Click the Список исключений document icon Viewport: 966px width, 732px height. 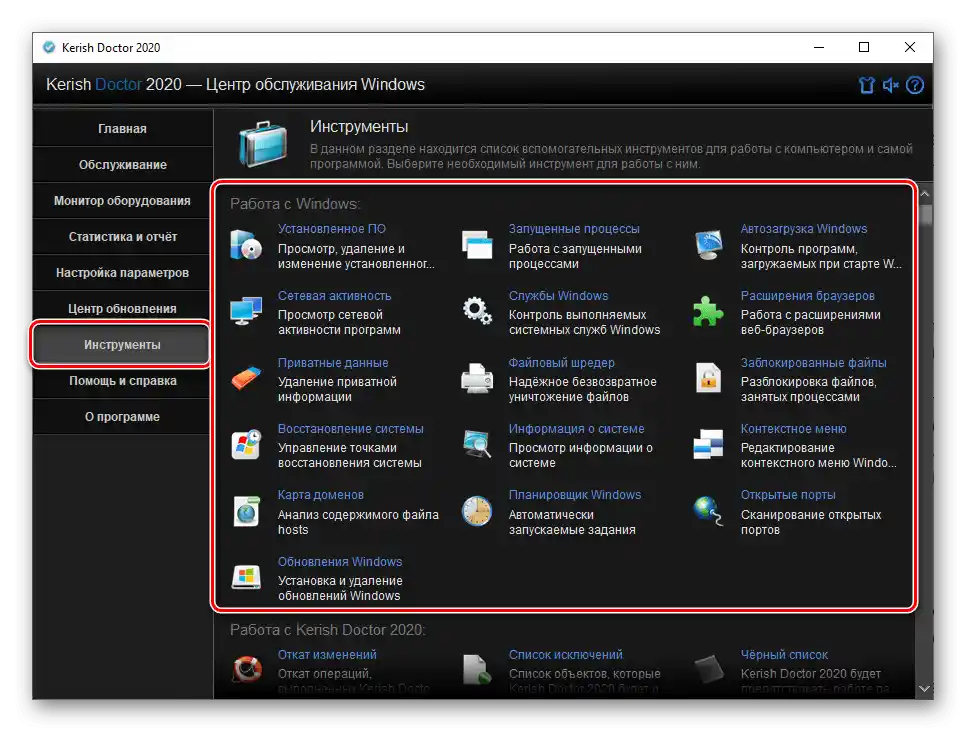pyautogui.click(x=477, y=670)
